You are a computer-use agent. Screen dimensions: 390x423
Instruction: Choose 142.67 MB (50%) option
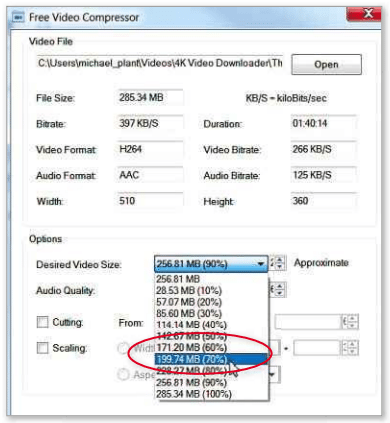(211, 336)
